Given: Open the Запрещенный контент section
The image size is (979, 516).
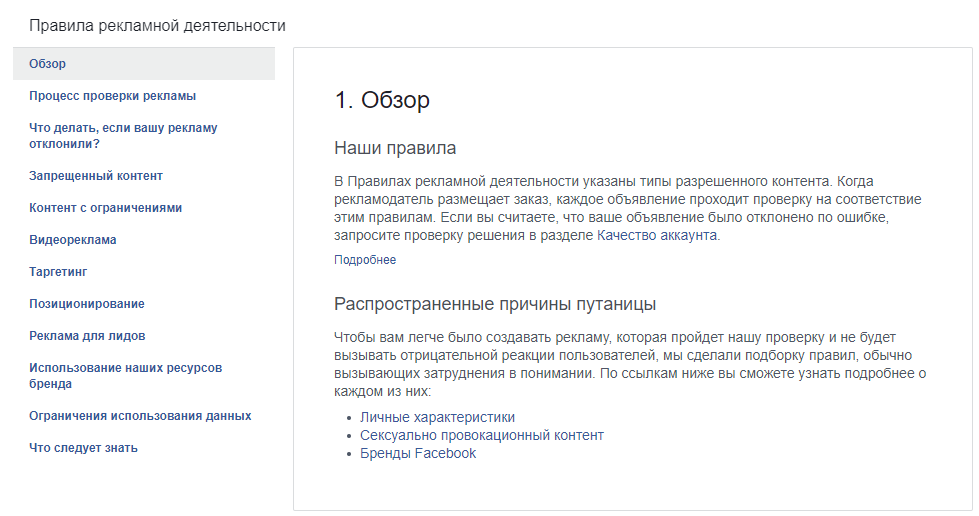Looking at the screenshot, I should click(96, 176).
